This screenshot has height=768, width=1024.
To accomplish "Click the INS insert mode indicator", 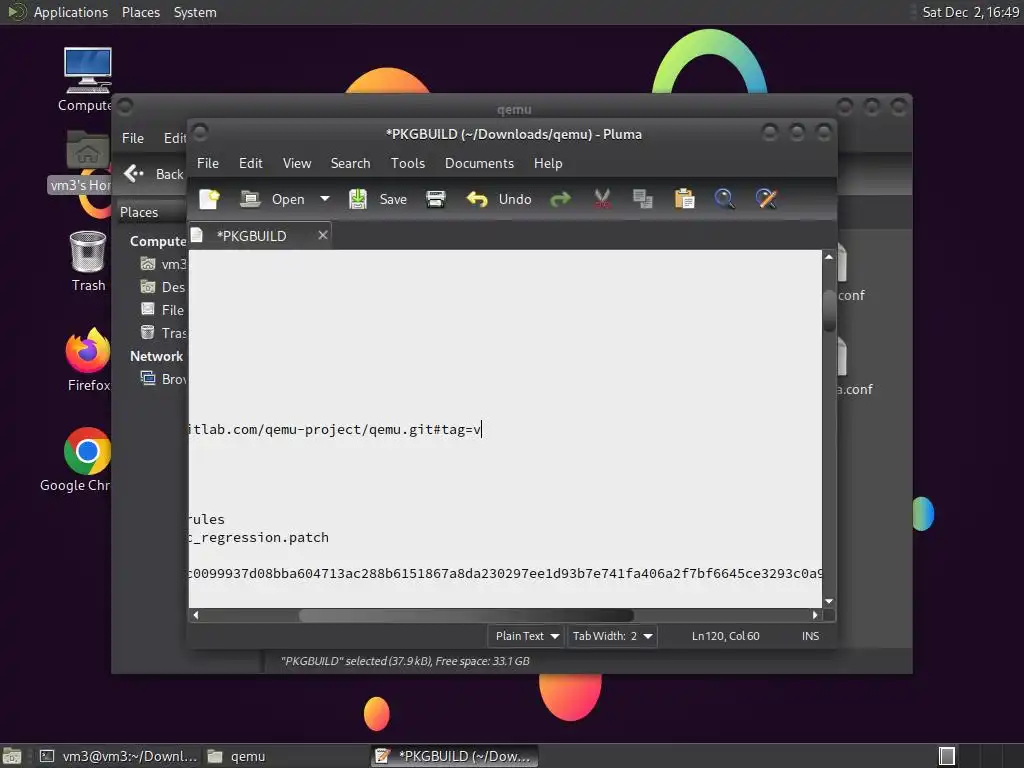I will click(x=810, y=636).
